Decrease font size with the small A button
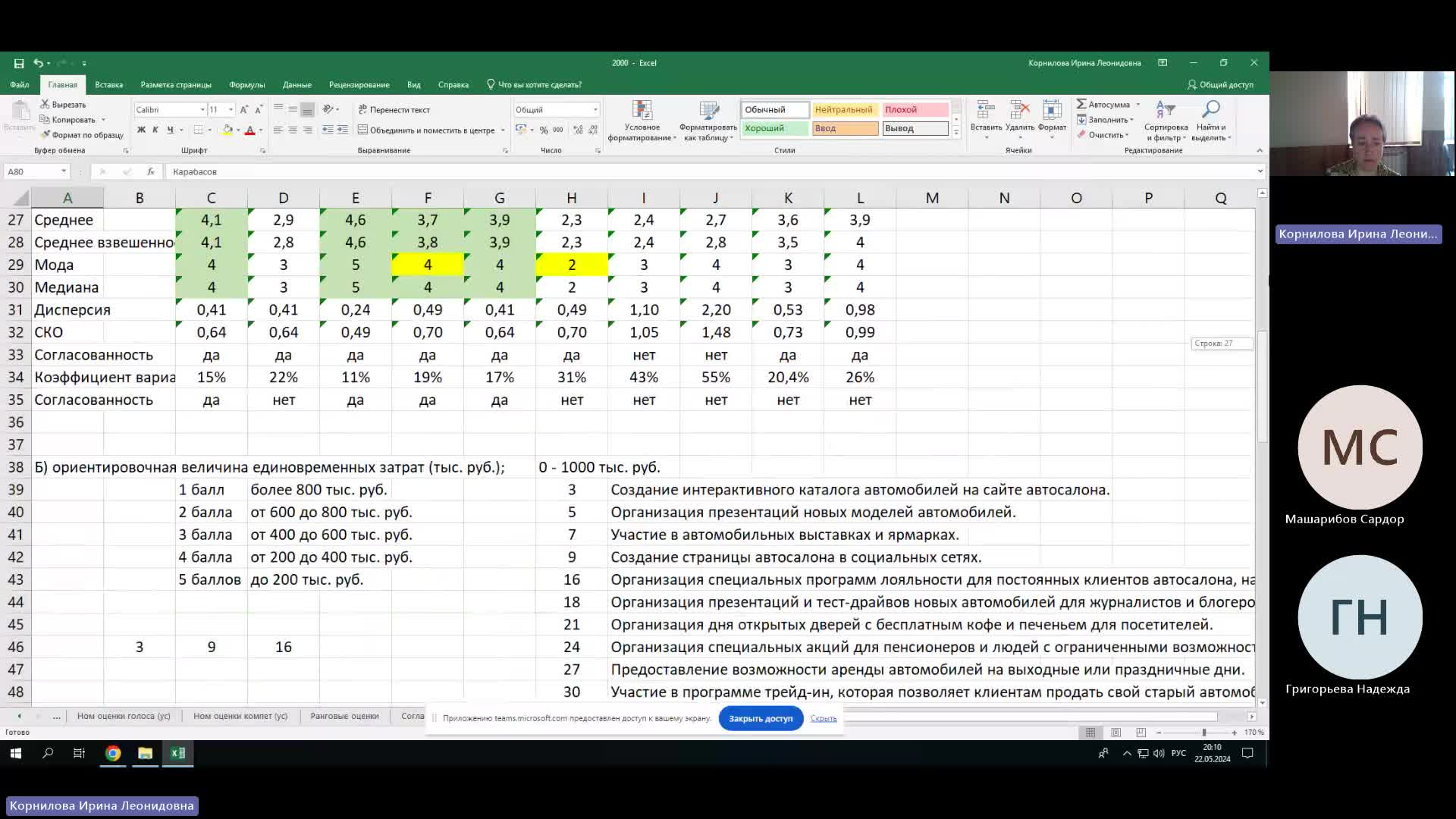 259,110
